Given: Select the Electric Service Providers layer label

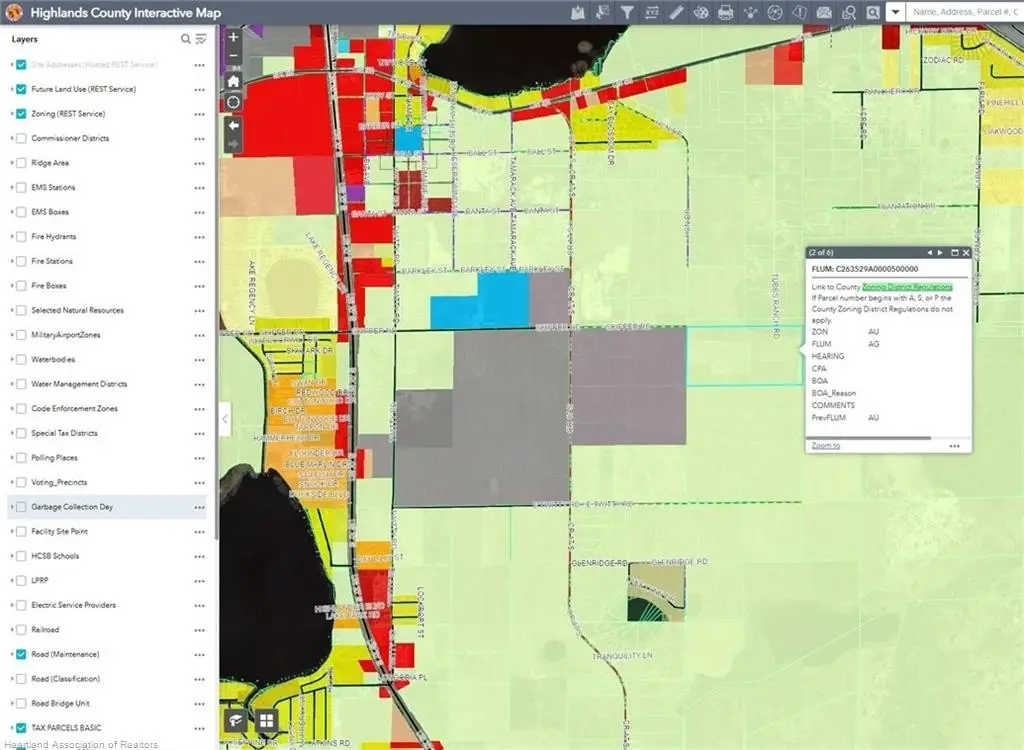Looking at the screenshot, I should click(73, 605).
